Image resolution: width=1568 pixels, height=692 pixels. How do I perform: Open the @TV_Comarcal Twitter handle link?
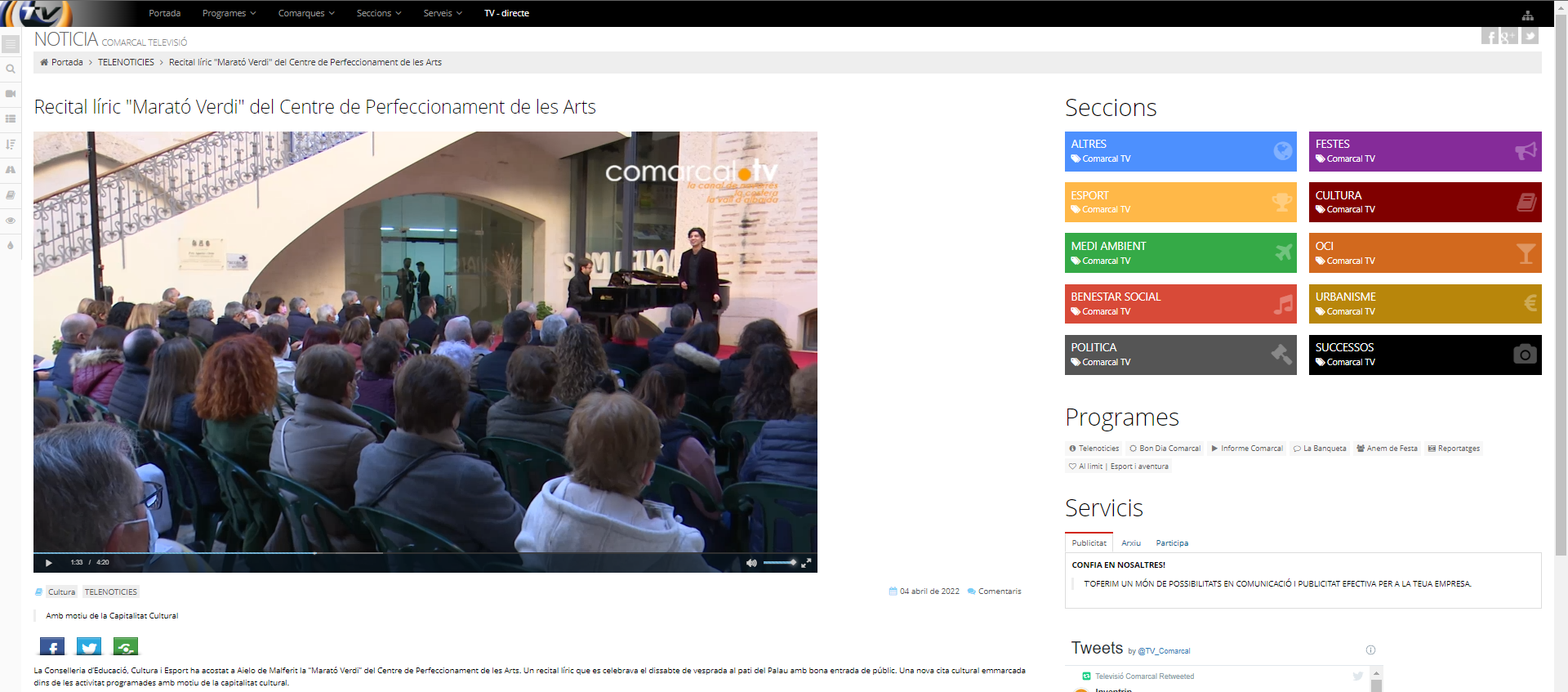1164,651
